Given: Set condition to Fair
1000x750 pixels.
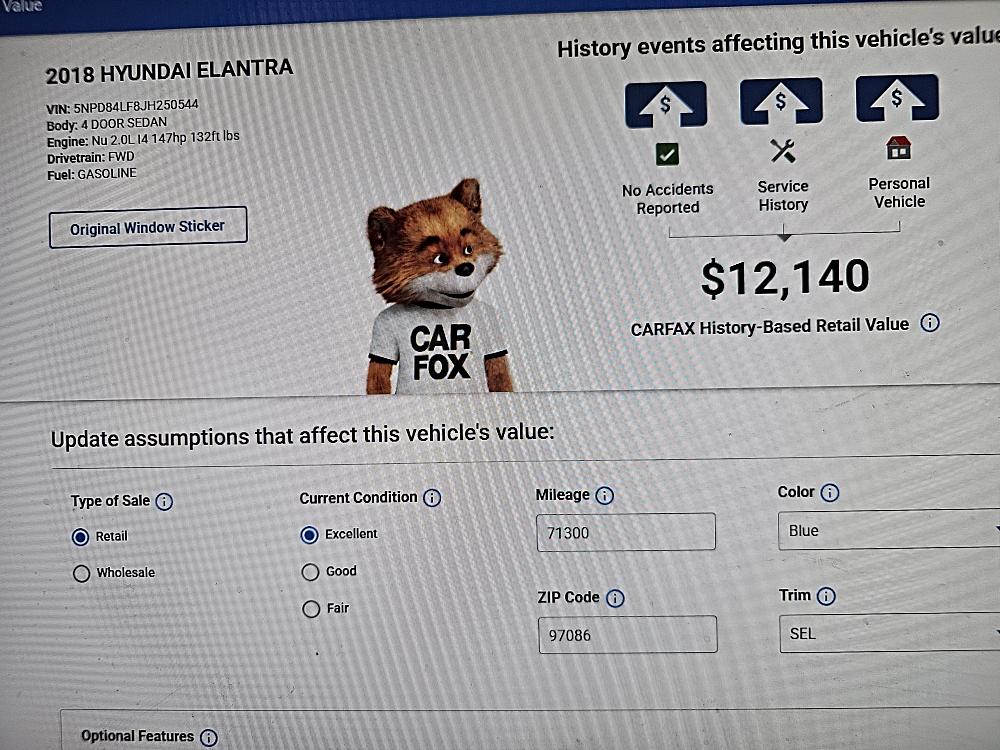Looking at the screenshot, I should tap(311, 609).
